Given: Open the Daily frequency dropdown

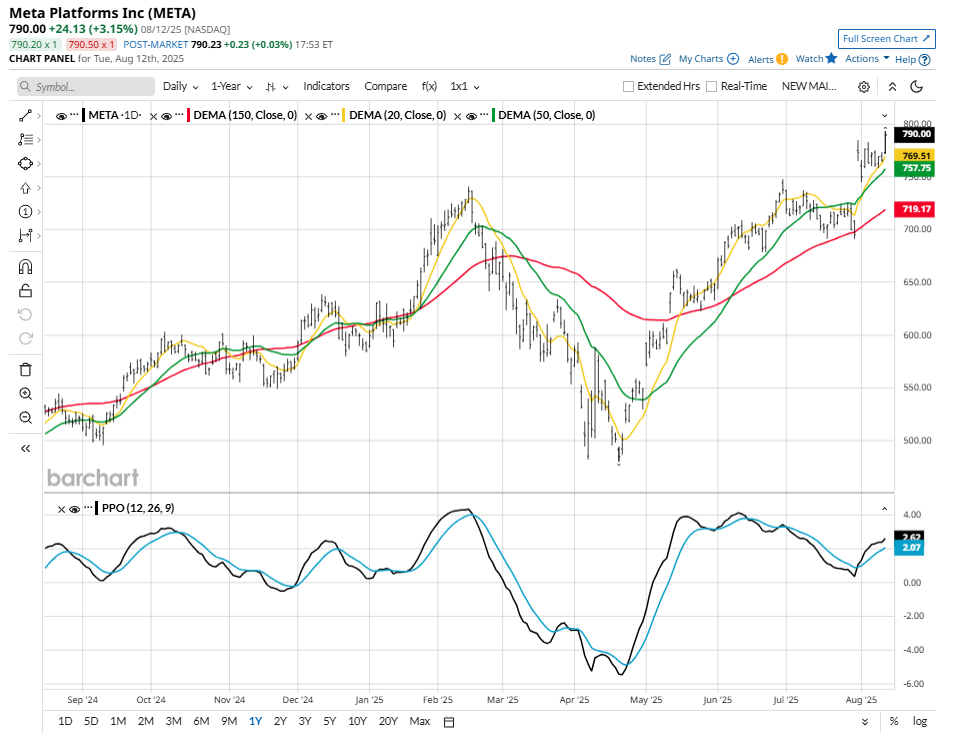Looking at the screenshot, I should [x=180, y=86].
